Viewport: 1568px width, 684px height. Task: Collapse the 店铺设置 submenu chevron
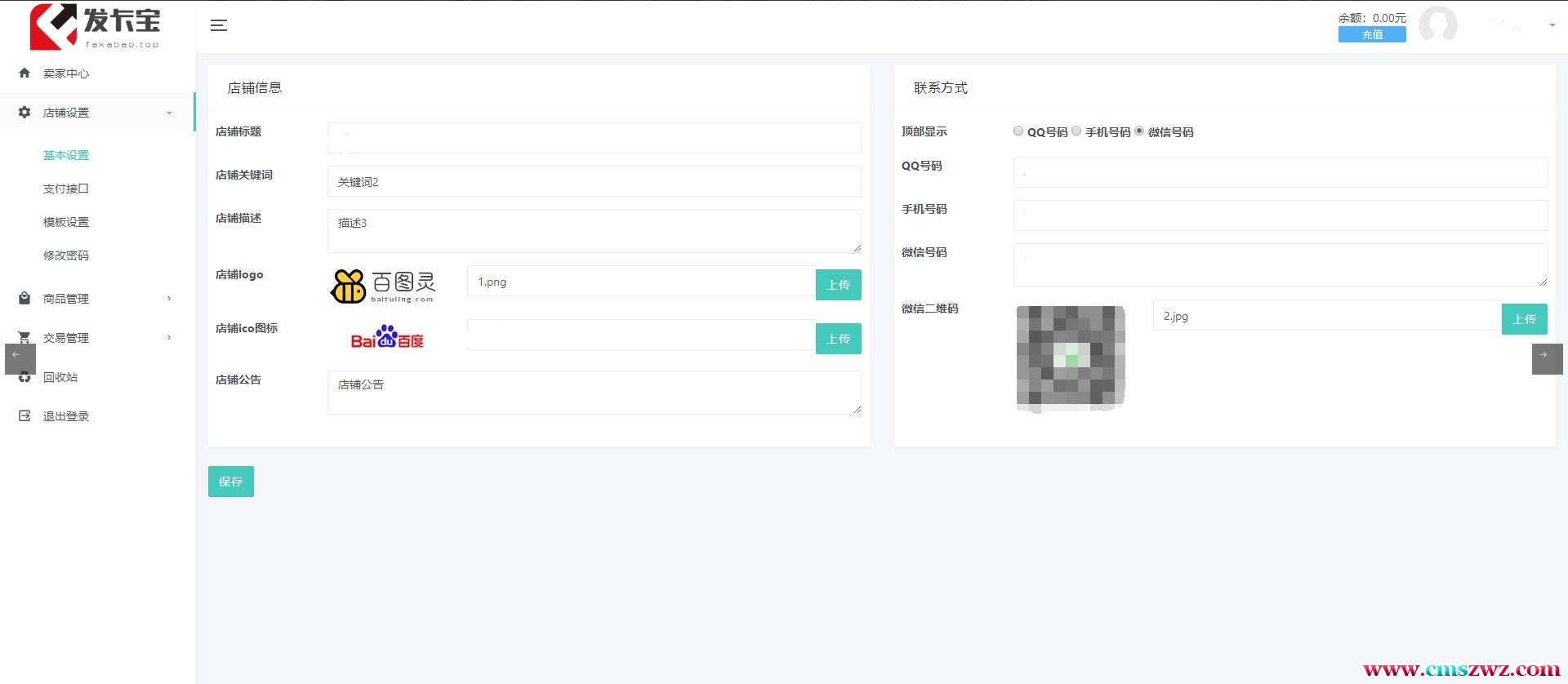[169, 113]
